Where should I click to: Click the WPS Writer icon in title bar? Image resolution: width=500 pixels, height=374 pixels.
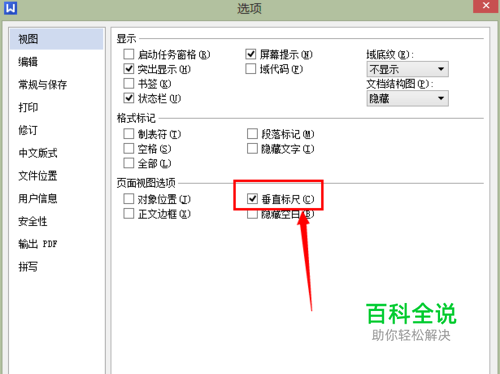(10, 8)
